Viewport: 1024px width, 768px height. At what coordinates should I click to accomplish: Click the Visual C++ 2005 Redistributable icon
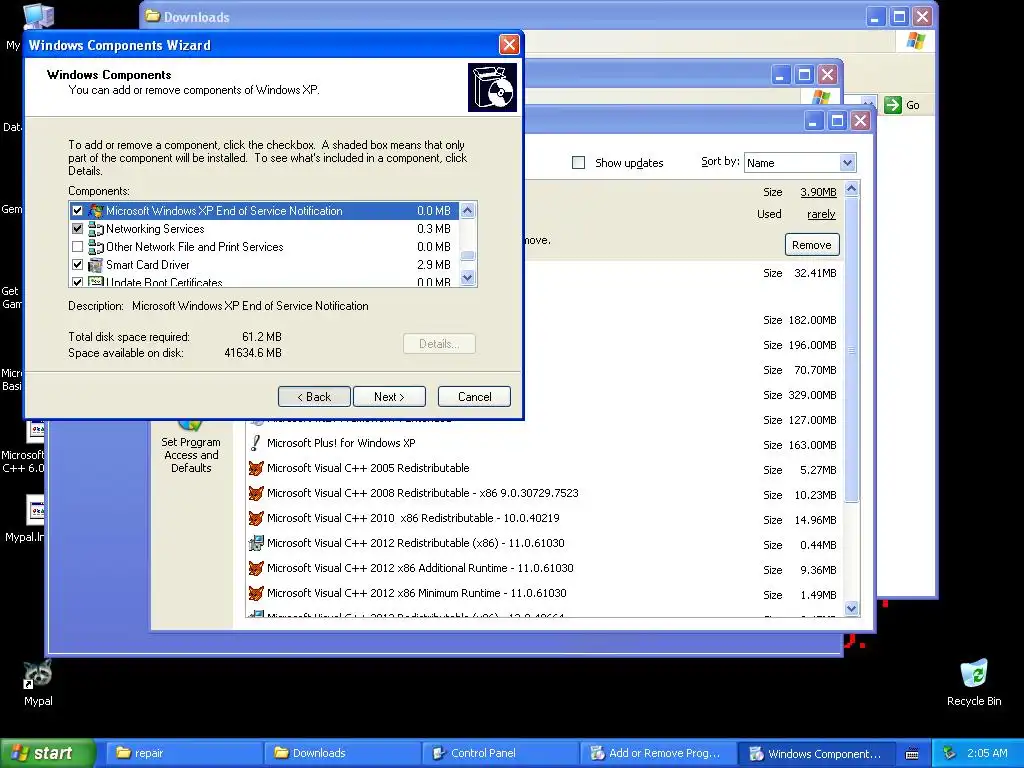point(256,468)
